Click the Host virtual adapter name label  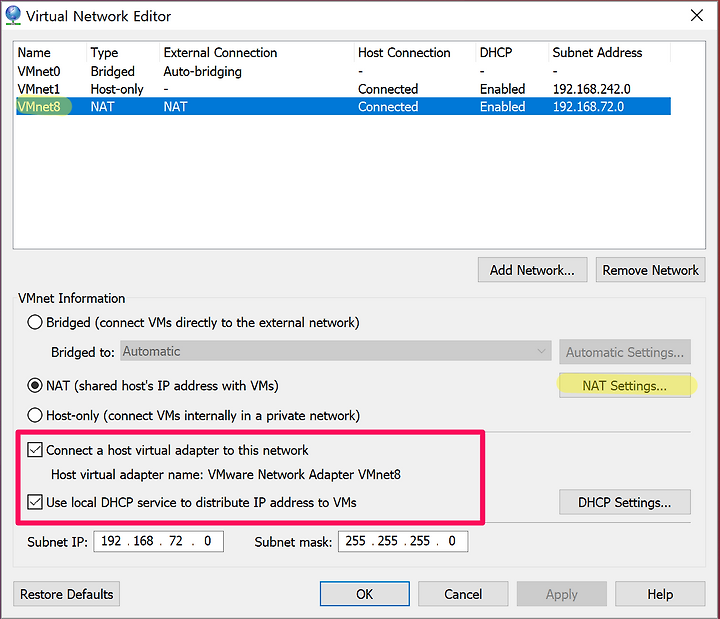(226, 474)
